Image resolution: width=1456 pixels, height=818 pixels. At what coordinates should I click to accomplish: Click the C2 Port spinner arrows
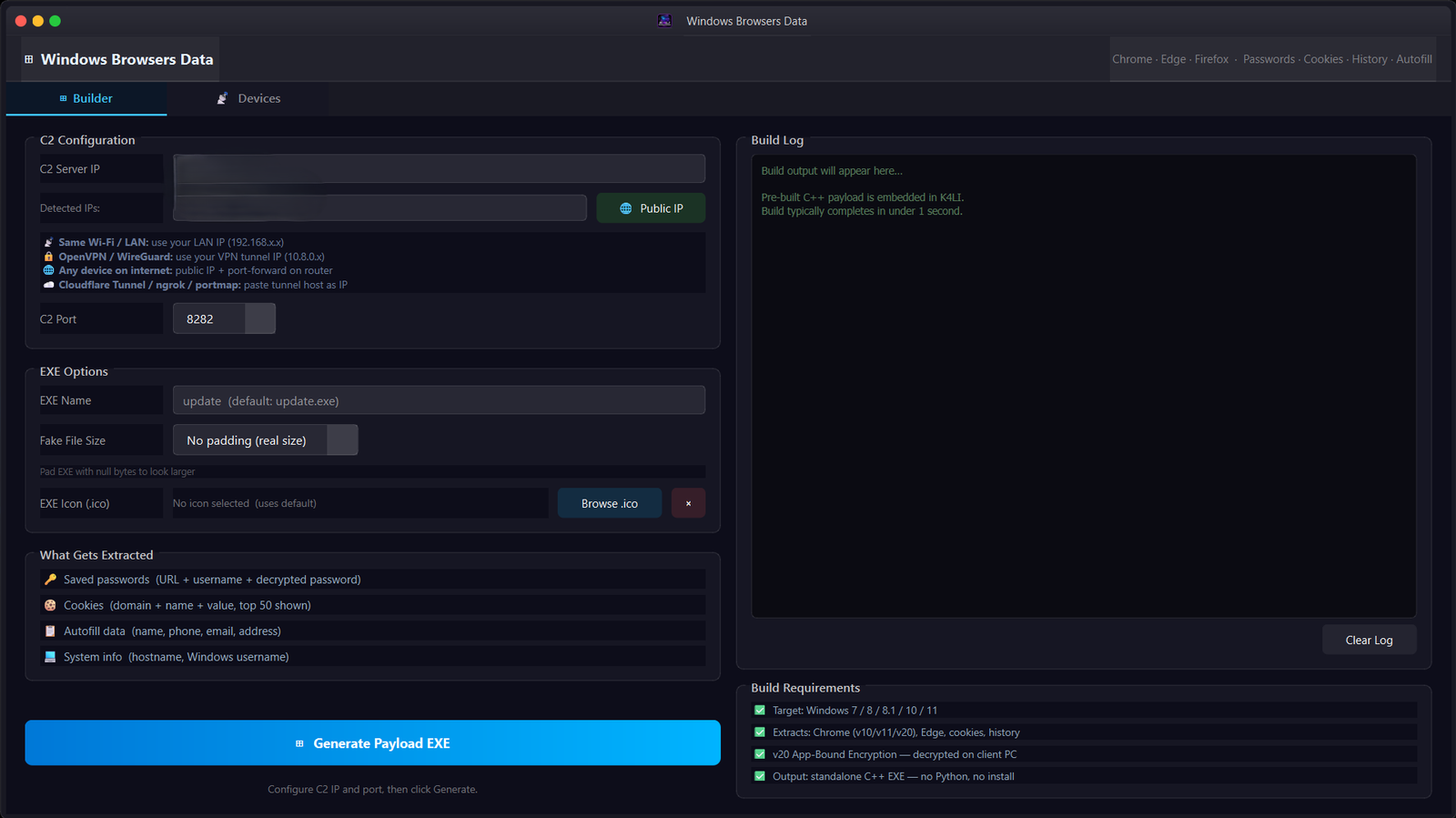coord(260,318)
